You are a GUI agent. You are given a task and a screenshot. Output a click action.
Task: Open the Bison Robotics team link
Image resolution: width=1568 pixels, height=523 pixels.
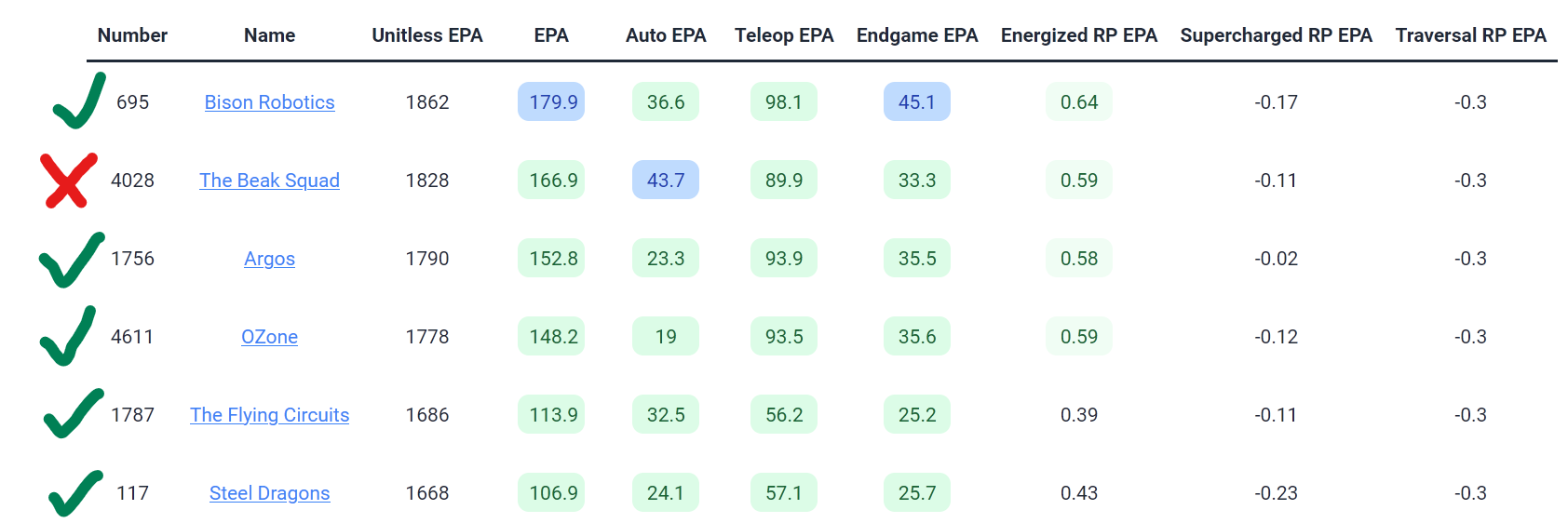click(x=269, y=102)
